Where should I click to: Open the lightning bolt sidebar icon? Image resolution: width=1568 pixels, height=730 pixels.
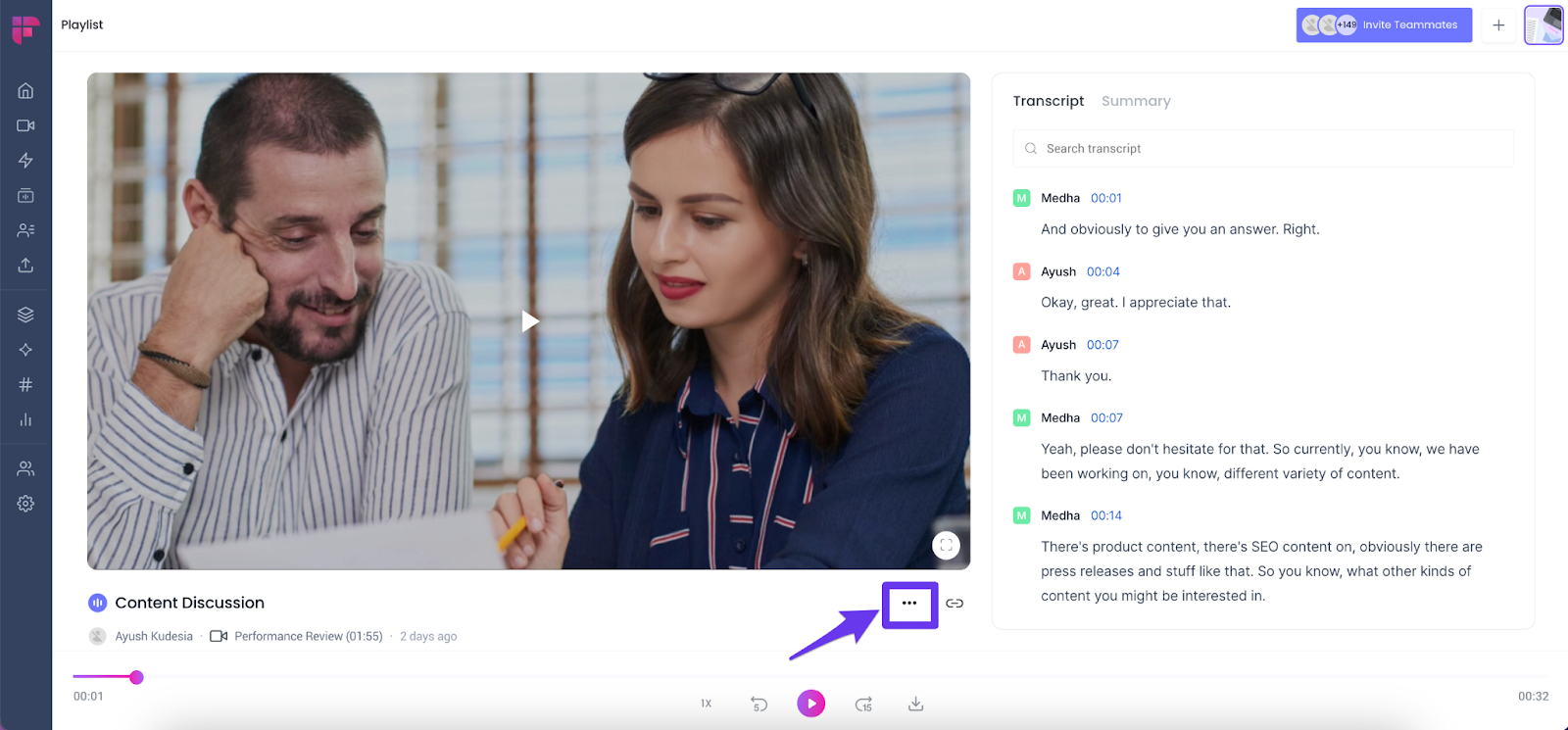coord(25,161)
